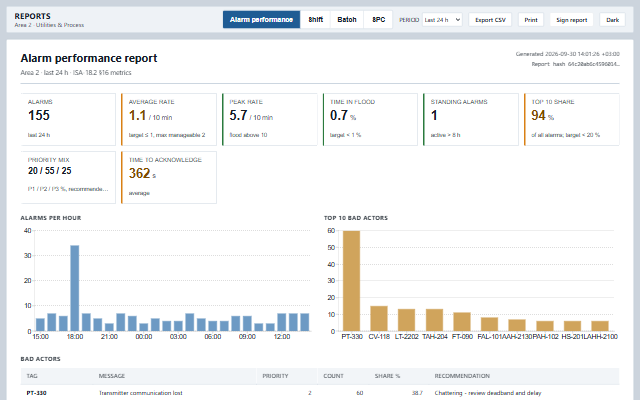Click the BAD ACTORS table section title
This screenshot has width=640, height=400.
click(x=40, y=359)
